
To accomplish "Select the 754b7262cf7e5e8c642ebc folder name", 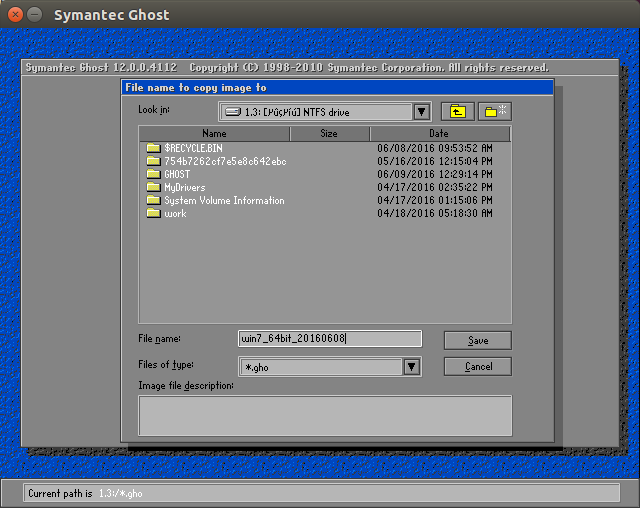I will [x=225, y=161].
